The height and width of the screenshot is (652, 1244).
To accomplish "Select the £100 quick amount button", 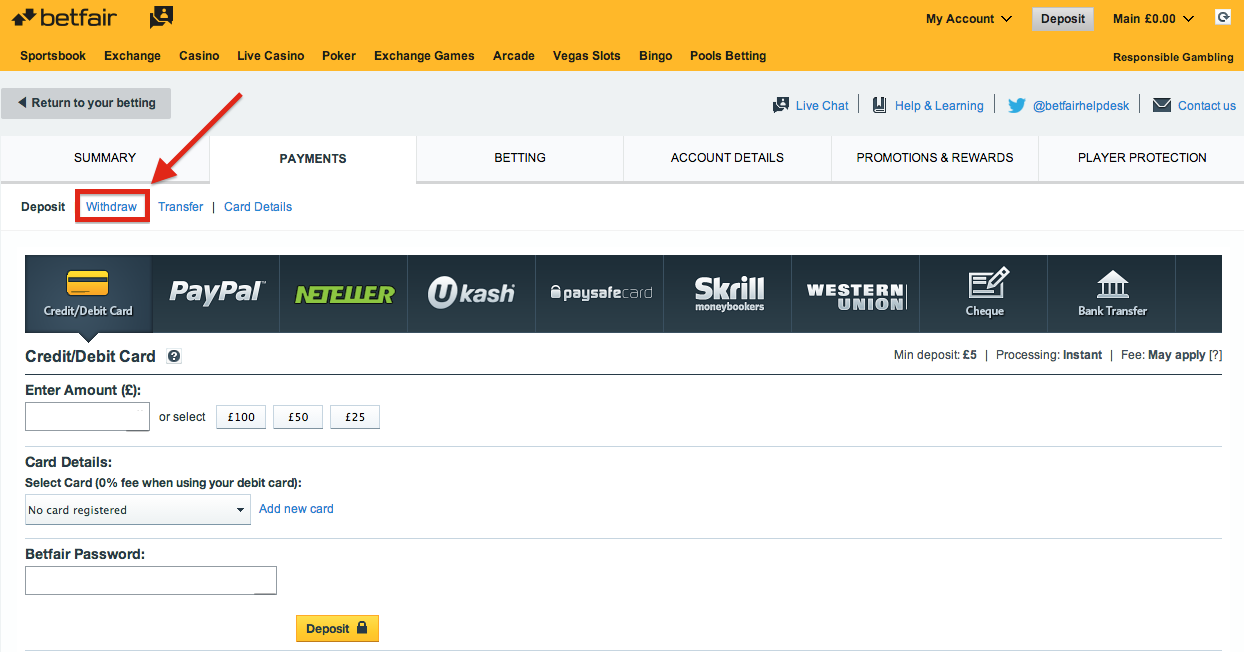I will 242,417.
